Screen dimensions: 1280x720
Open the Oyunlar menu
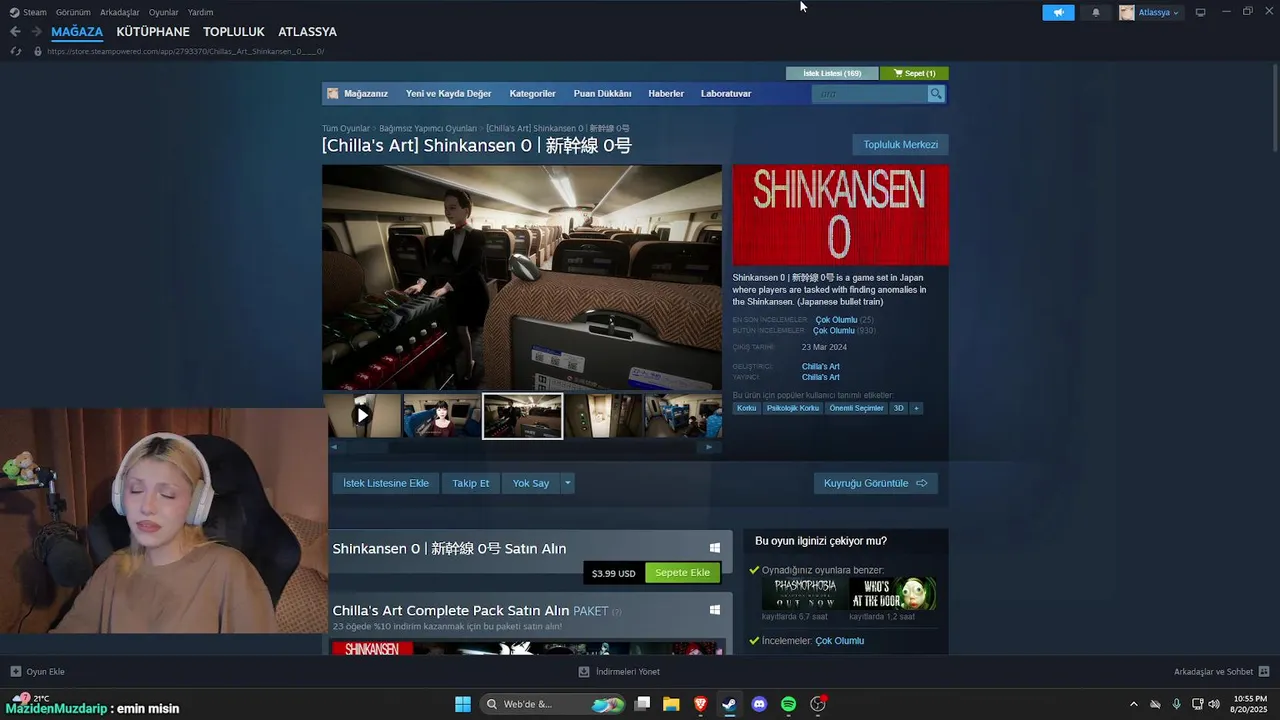pos(164,12)
